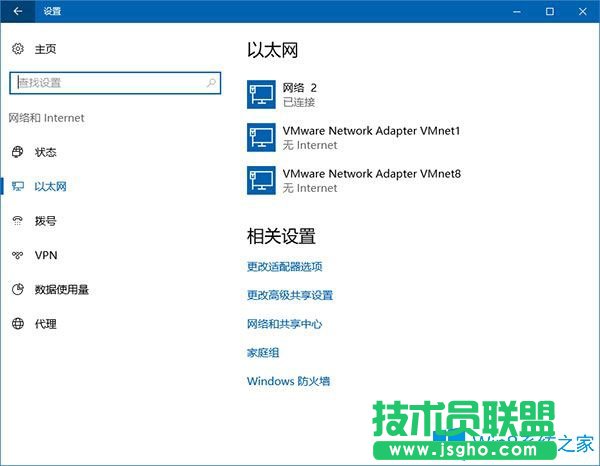
Task: Click the Home gear icon
Action: (18, 49)
